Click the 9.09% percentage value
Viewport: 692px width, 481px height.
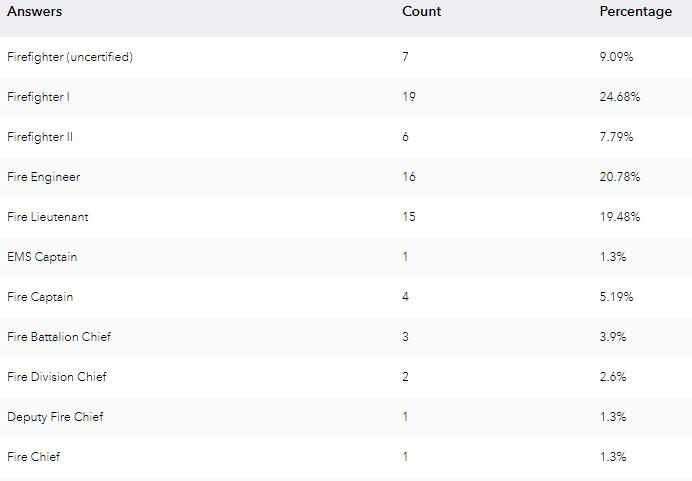(616, 57)
